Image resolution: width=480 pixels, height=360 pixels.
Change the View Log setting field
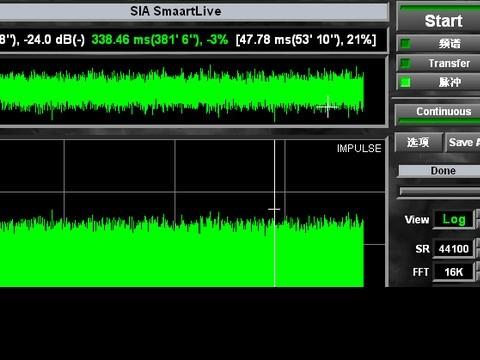[x=454, y=219]
